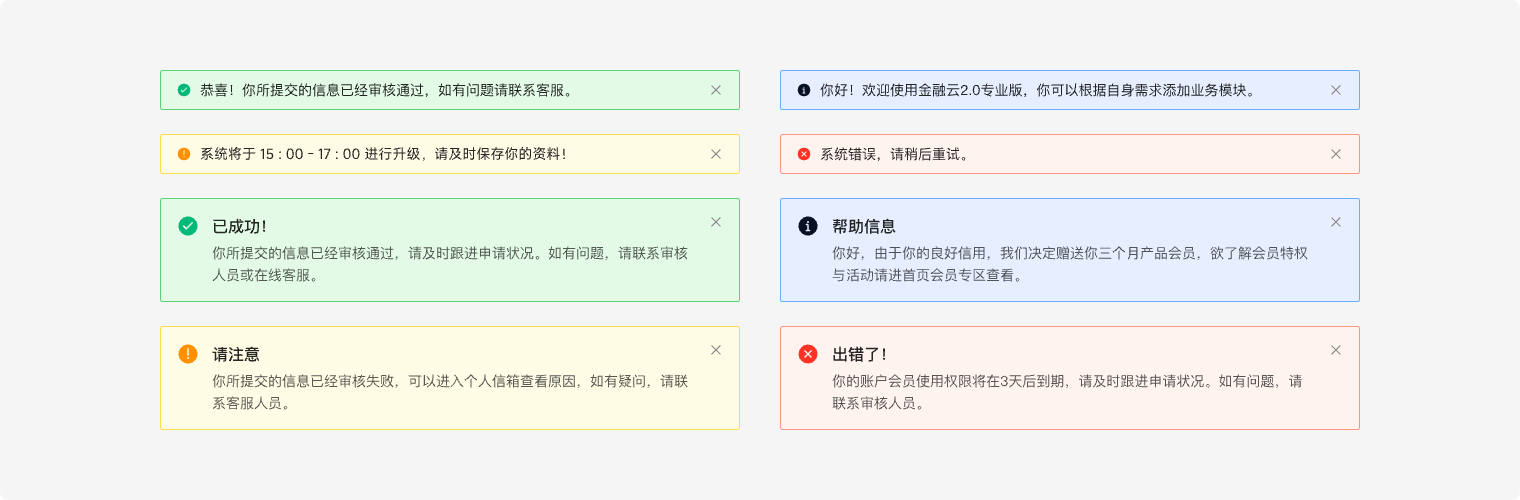Click the large green check icon beside 已成功!

(x=188, y=226)
